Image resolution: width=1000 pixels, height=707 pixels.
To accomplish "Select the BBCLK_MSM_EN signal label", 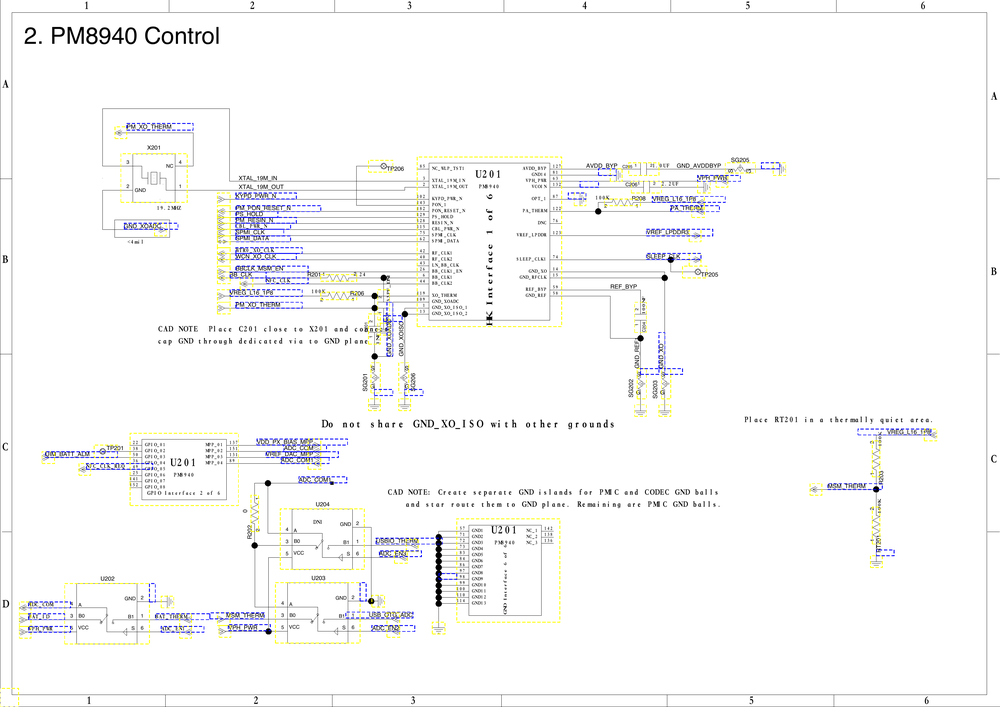I will (260, 268).
